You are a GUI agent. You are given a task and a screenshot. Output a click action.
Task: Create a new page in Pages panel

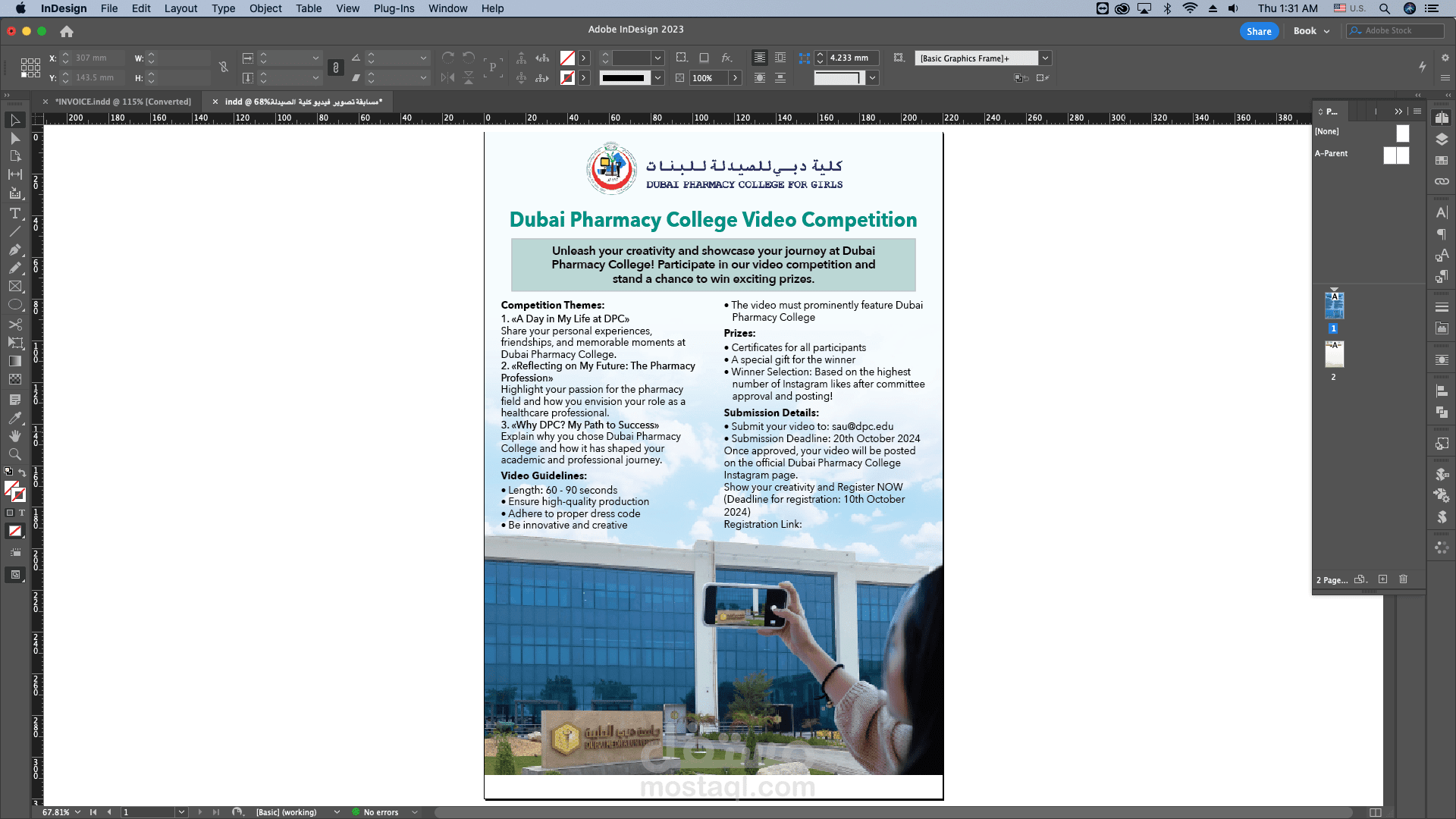tap(1382, 579)
